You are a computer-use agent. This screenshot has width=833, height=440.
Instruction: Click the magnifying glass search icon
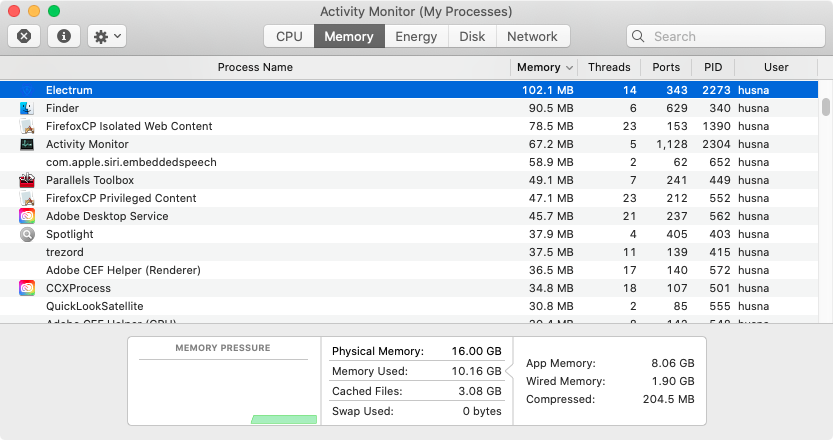[x=638, y=36]
